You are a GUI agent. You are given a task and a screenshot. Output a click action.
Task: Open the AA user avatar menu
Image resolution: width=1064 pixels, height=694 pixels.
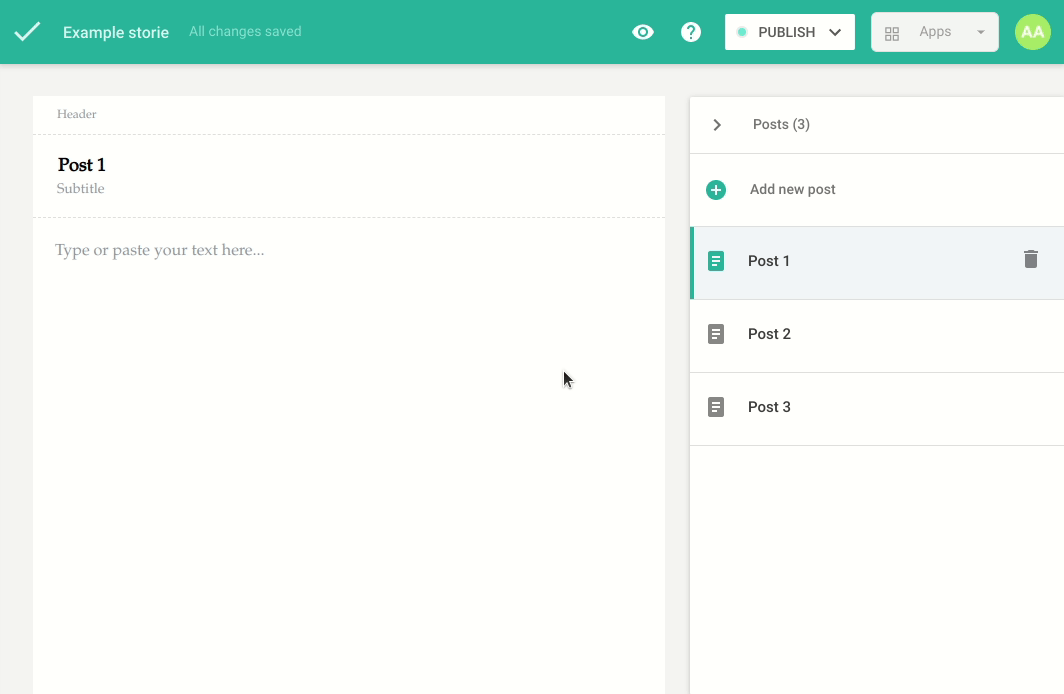1032,32
